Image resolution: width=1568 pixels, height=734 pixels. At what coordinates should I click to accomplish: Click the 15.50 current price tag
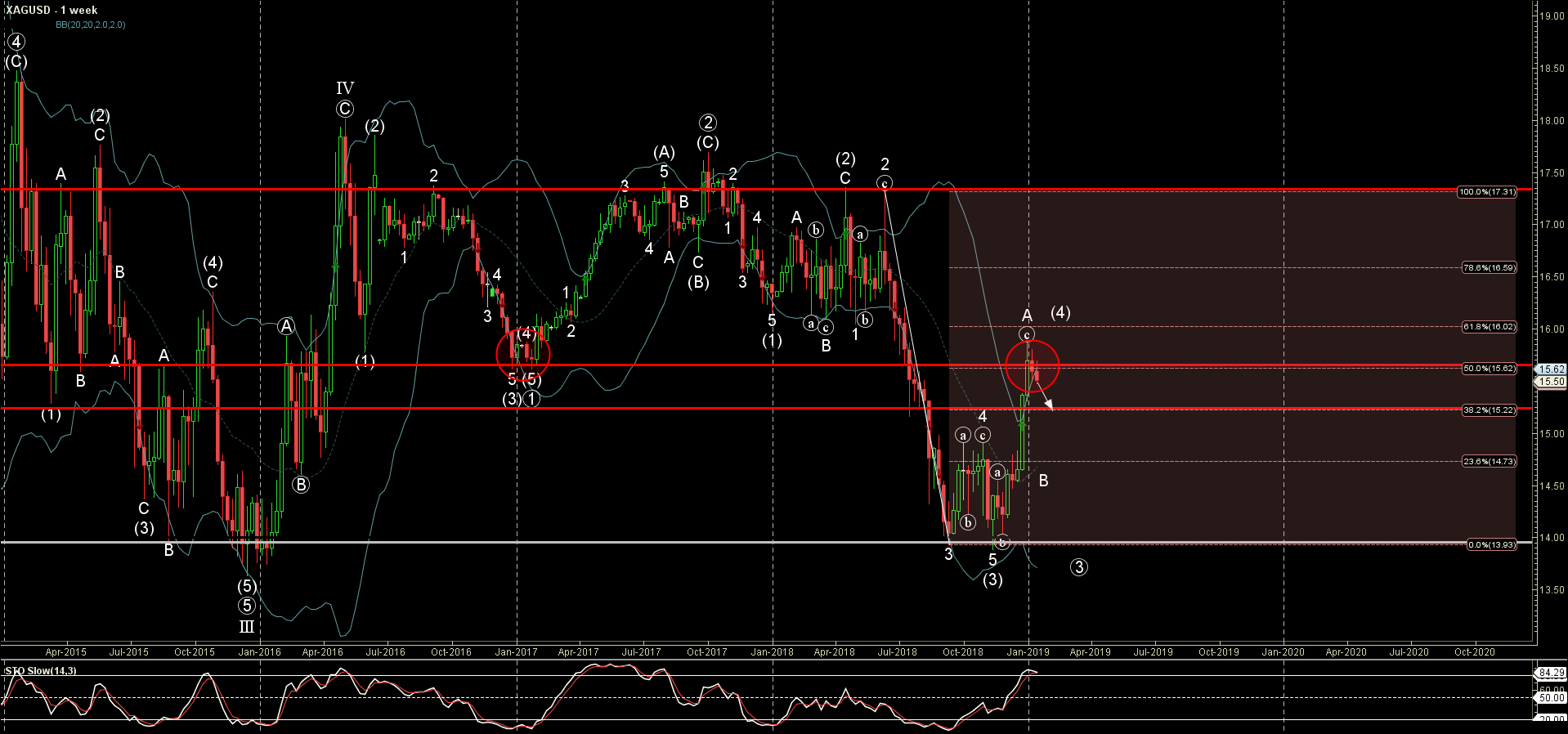tap(1551, 382)
